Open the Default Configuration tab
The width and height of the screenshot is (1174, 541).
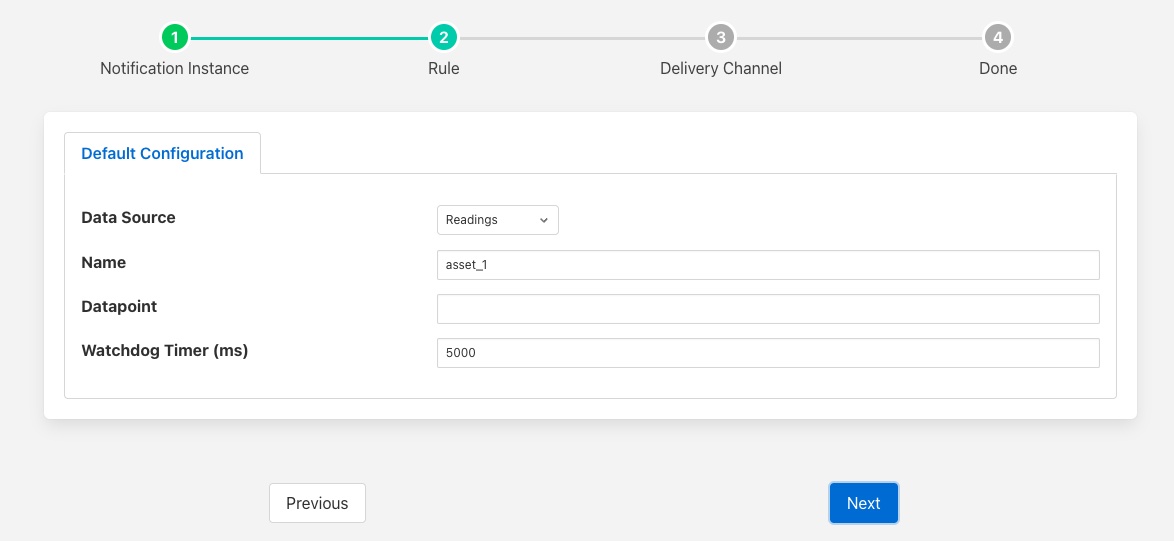(162, 154)
